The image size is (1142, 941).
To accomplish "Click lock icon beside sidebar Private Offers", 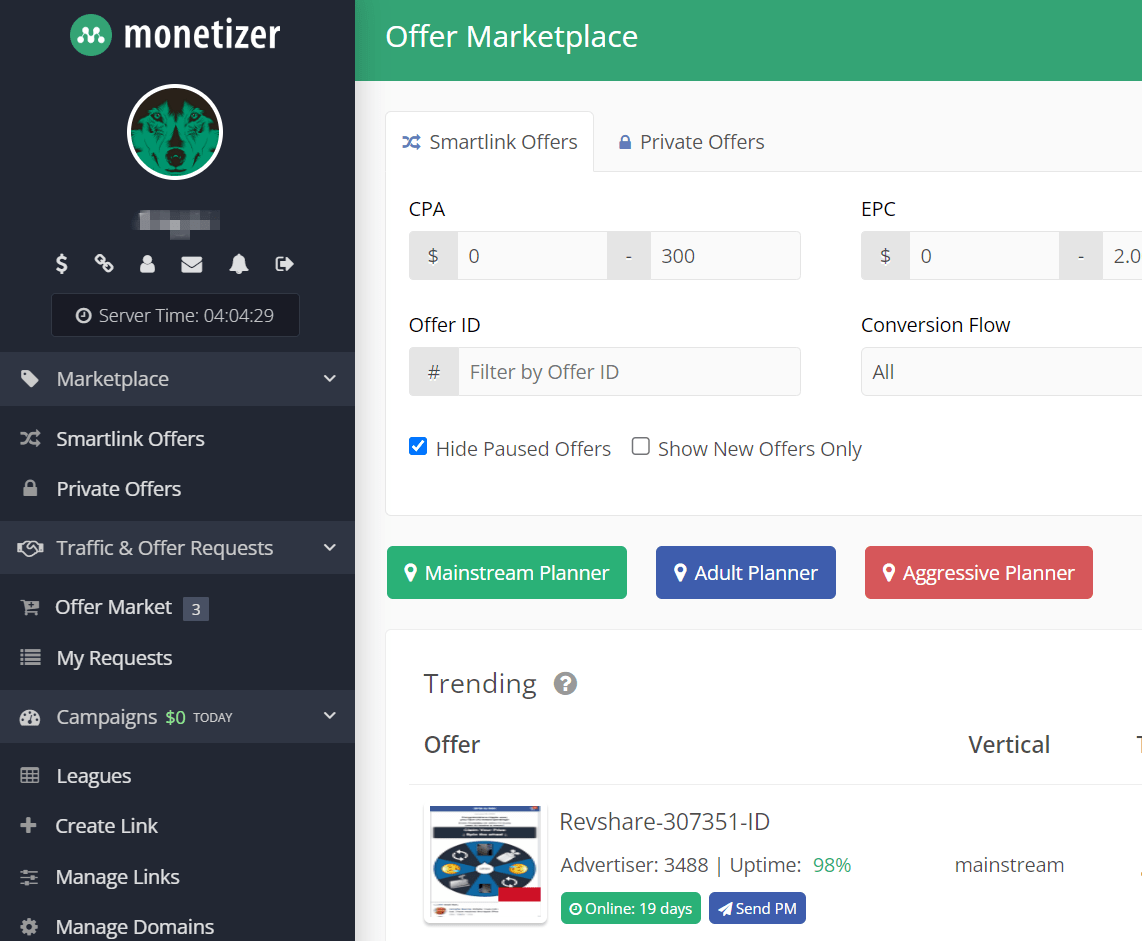I will [x=30, y=488].
